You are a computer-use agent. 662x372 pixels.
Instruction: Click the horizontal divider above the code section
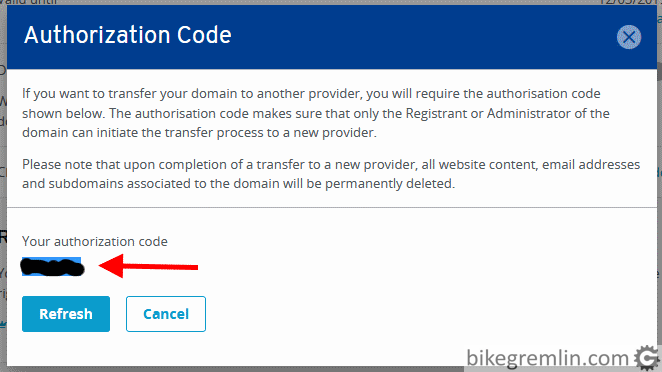(331, 207)
